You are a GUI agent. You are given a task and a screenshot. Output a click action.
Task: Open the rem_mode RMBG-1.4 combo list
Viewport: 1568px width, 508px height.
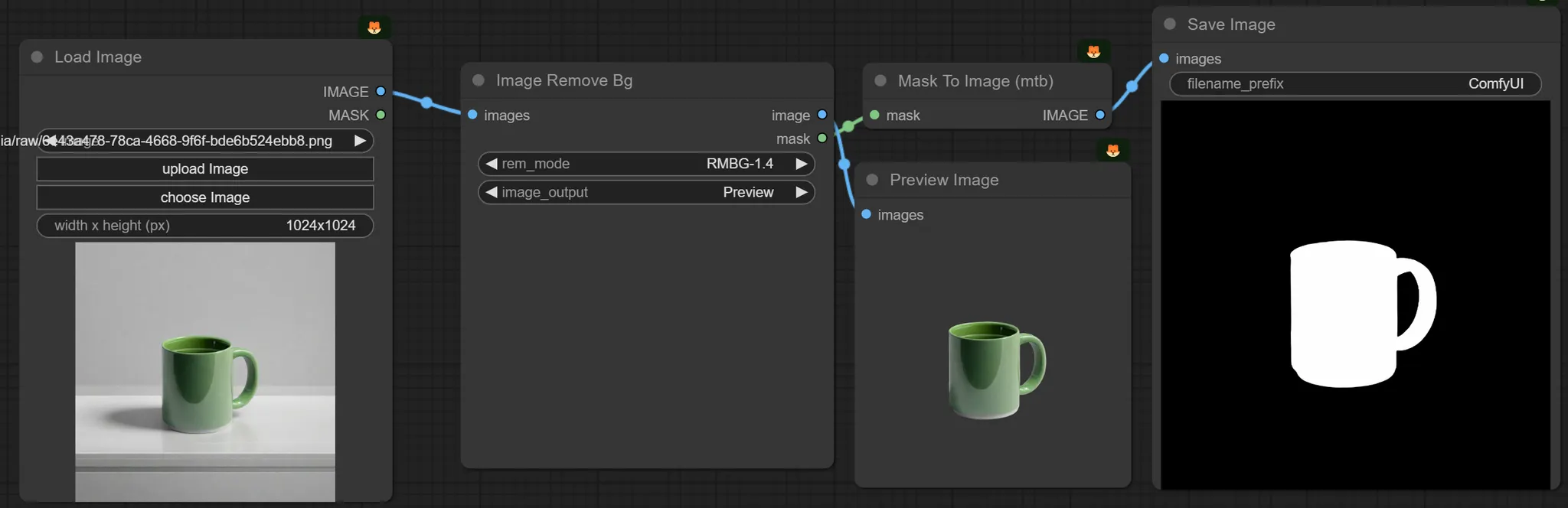click(x=689, y=164)
